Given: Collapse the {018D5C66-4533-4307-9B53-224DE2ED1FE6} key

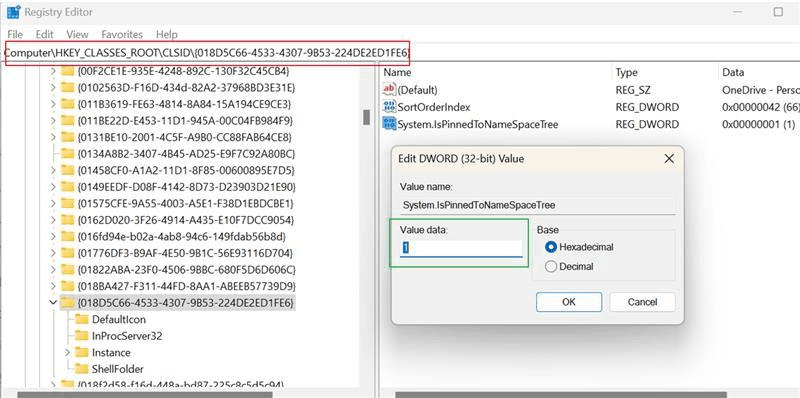Looking at the screenshot, I should point(53,303).
